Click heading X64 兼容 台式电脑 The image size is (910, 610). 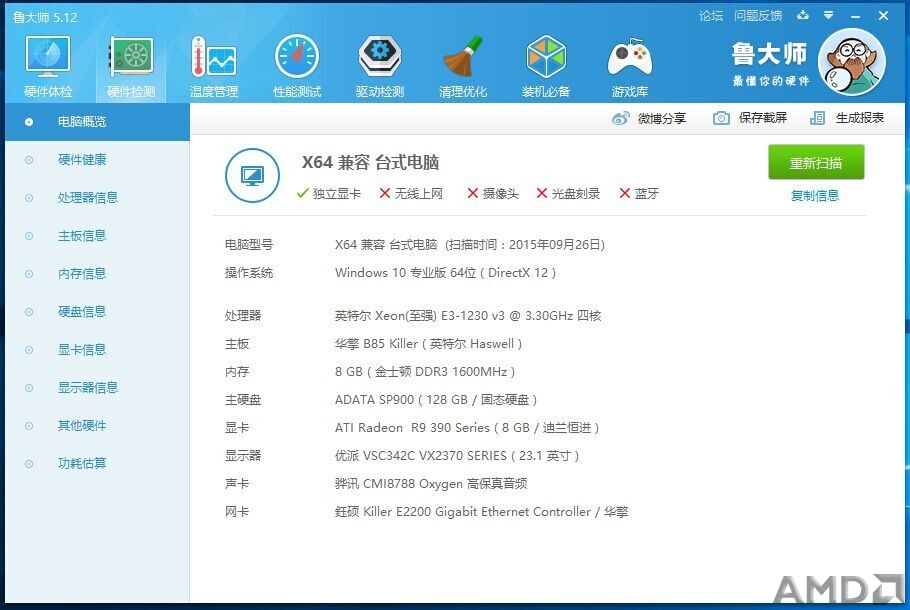click(x=370, y=163)
